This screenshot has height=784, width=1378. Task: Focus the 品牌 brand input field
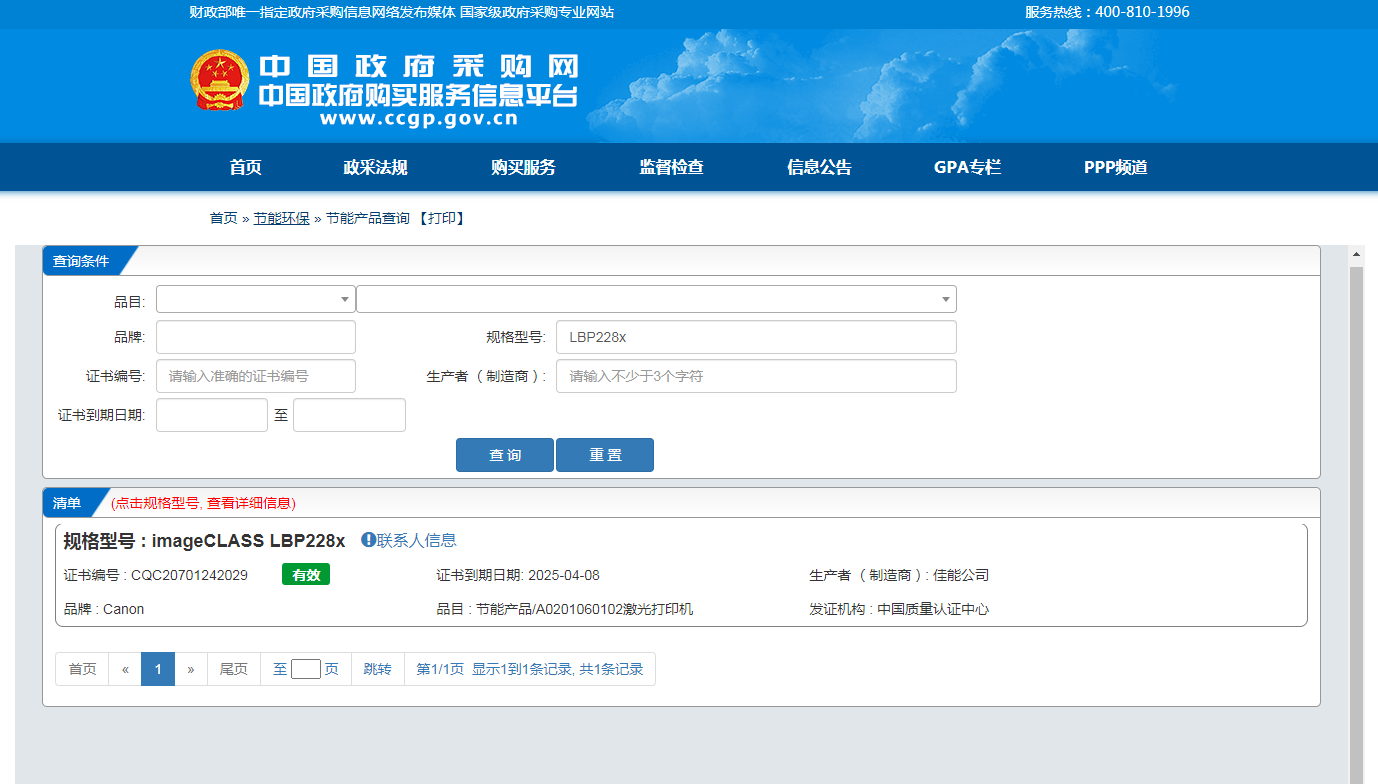click(255, 337)
